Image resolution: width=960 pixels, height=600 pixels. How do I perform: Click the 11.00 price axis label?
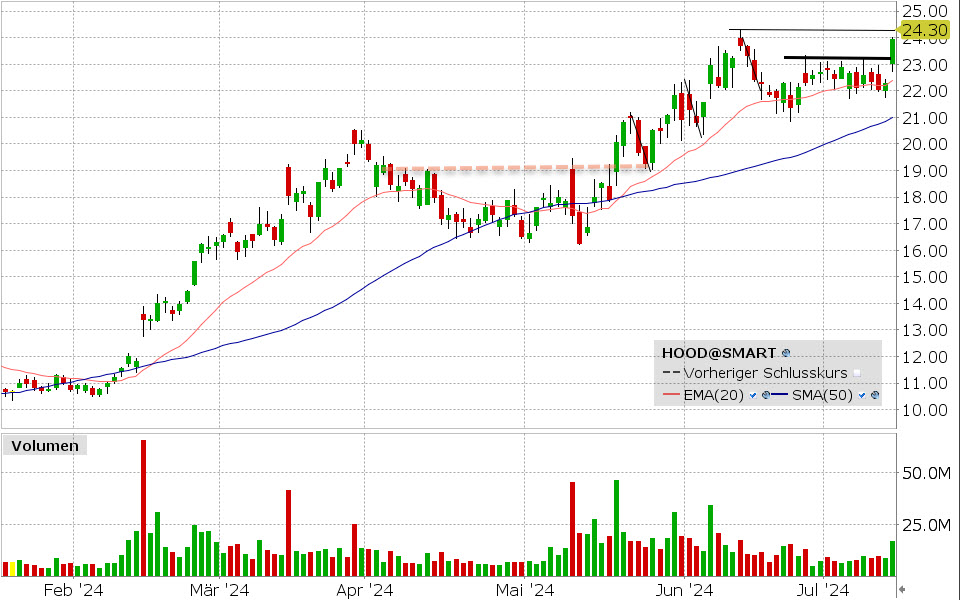click(926, 383)
